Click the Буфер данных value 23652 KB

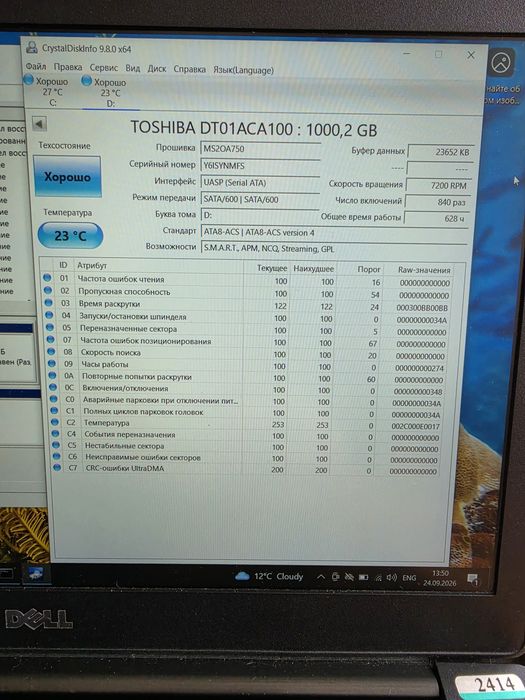click(441, 152)
